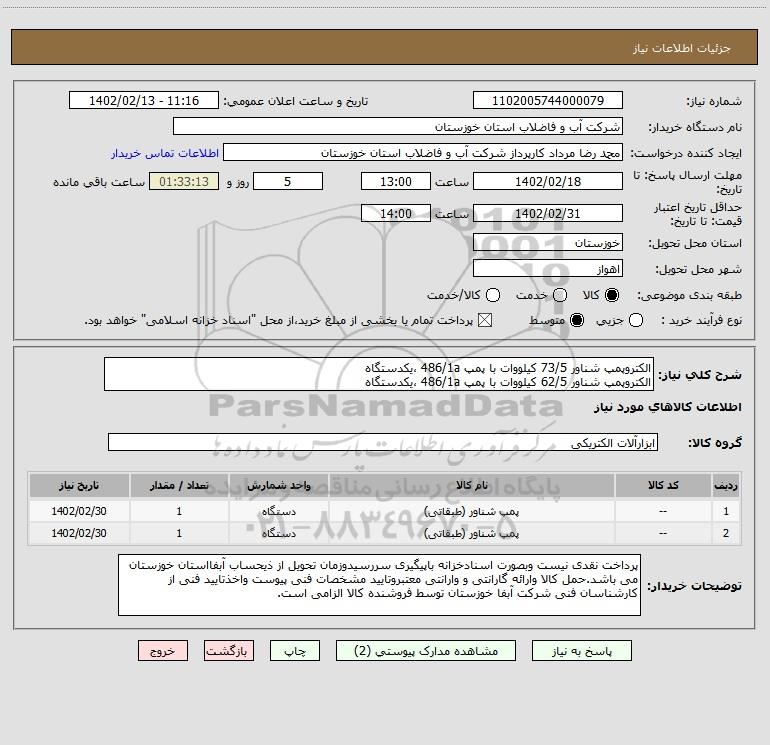Click the date 1402/02/30 in row 1
This screenshot has height=745, width=770.
(x=79, y=511)
